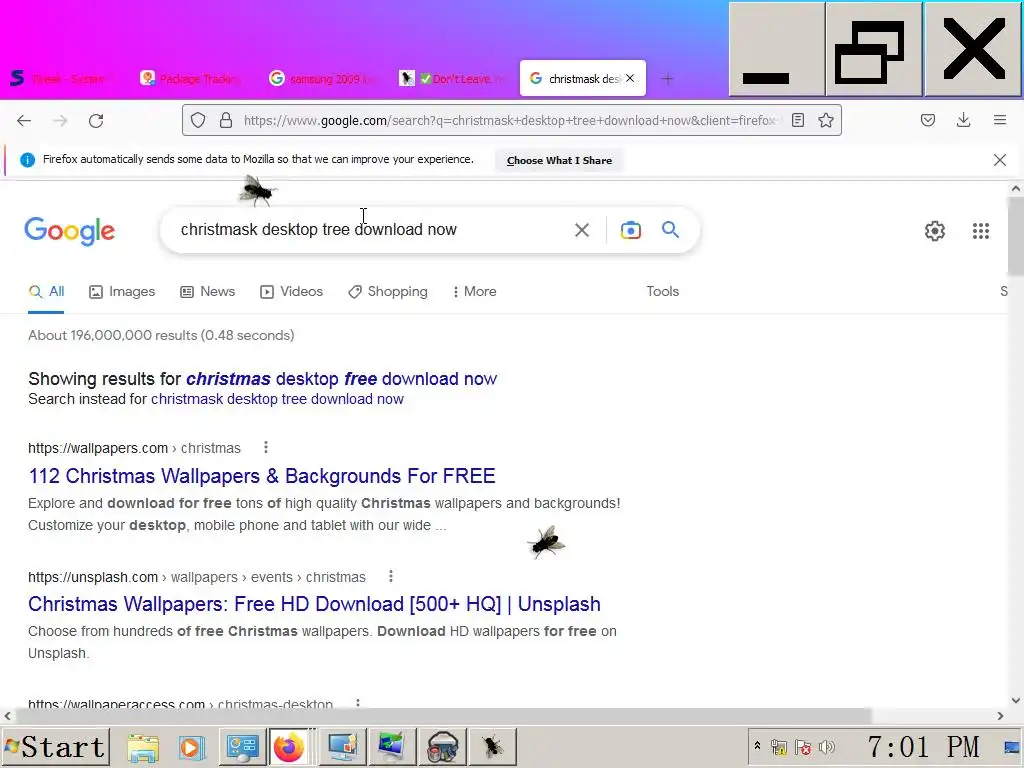The height and width of the screenshot is (768, 1024).
Task: Click horizontal scrollbar right arrow
Action: coord(1000,716)
